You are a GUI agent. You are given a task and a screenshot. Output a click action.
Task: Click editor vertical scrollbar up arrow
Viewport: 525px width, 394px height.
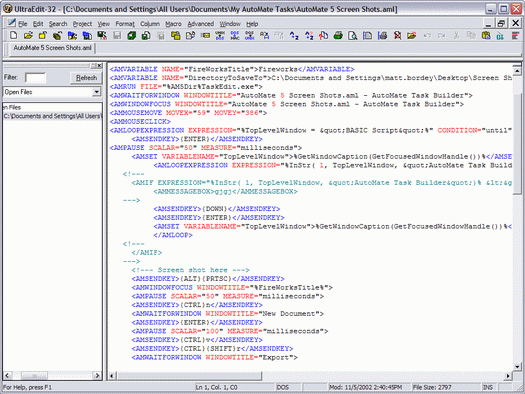pos(517,71)
